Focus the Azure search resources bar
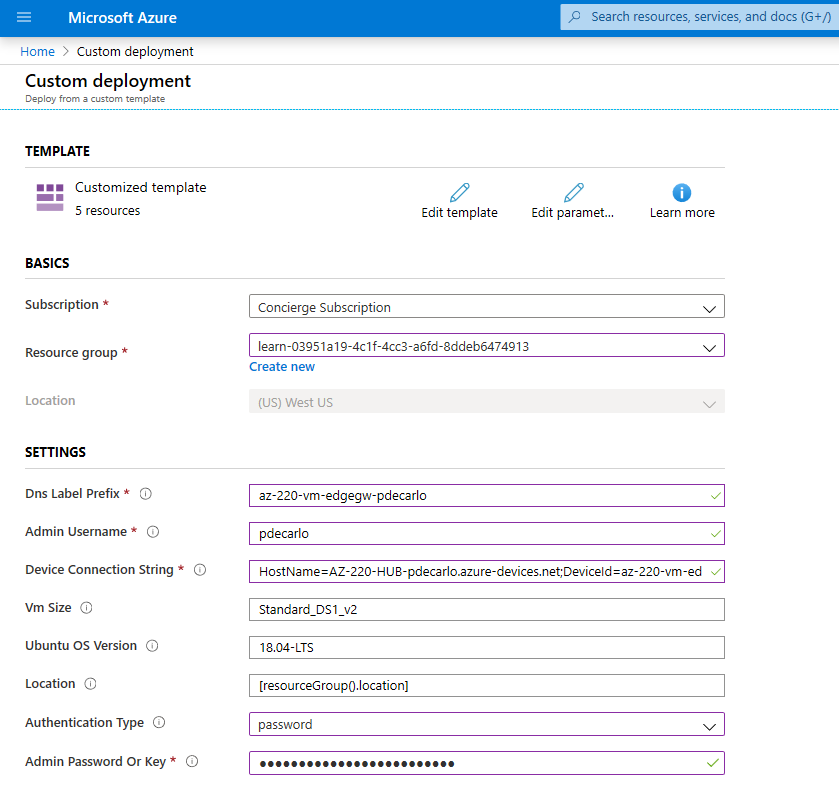This screenshot has width=839, height=791. (x=698, y=17)
